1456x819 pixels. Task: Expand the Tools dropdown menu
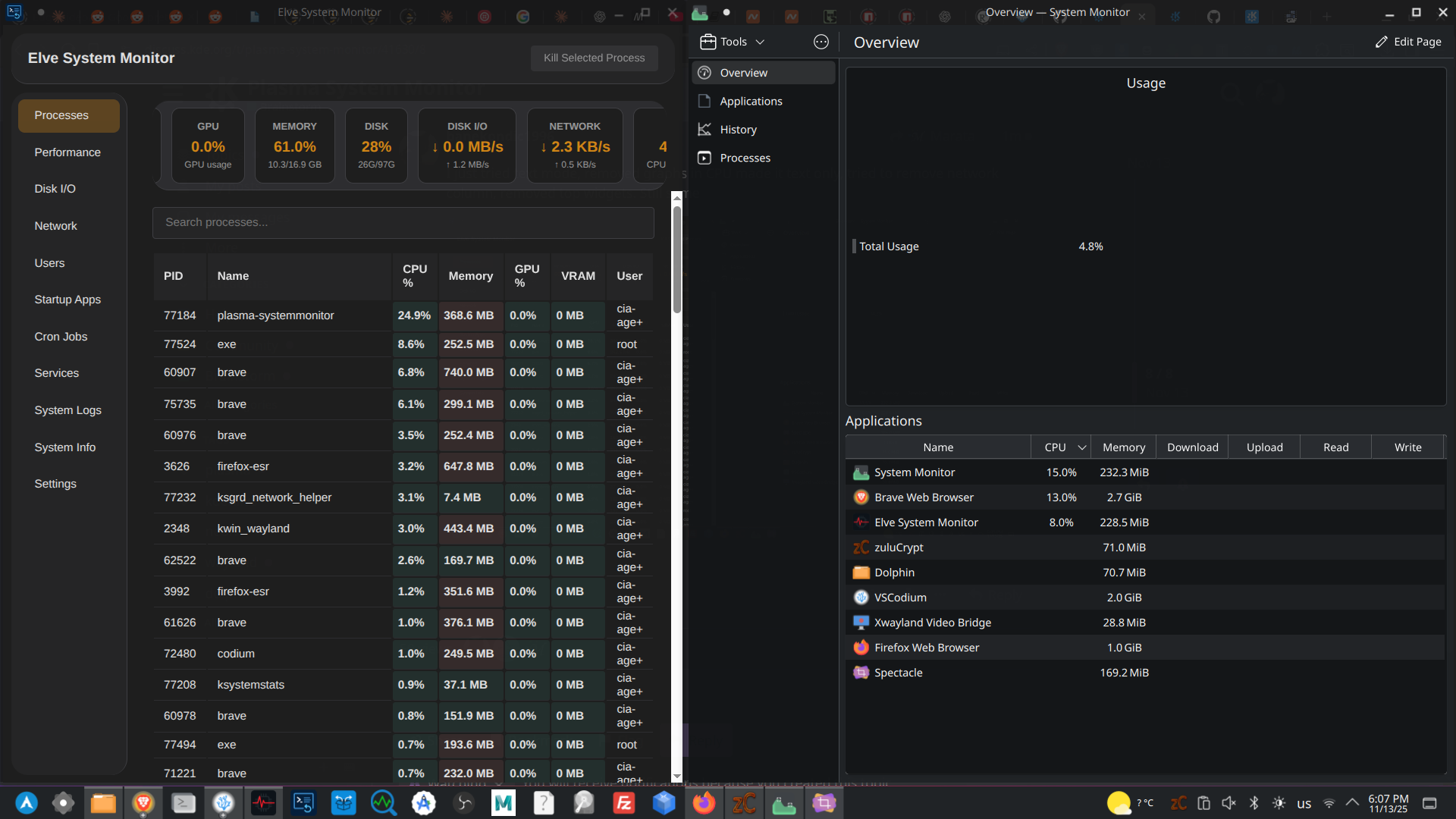click(x=733, y=42)
